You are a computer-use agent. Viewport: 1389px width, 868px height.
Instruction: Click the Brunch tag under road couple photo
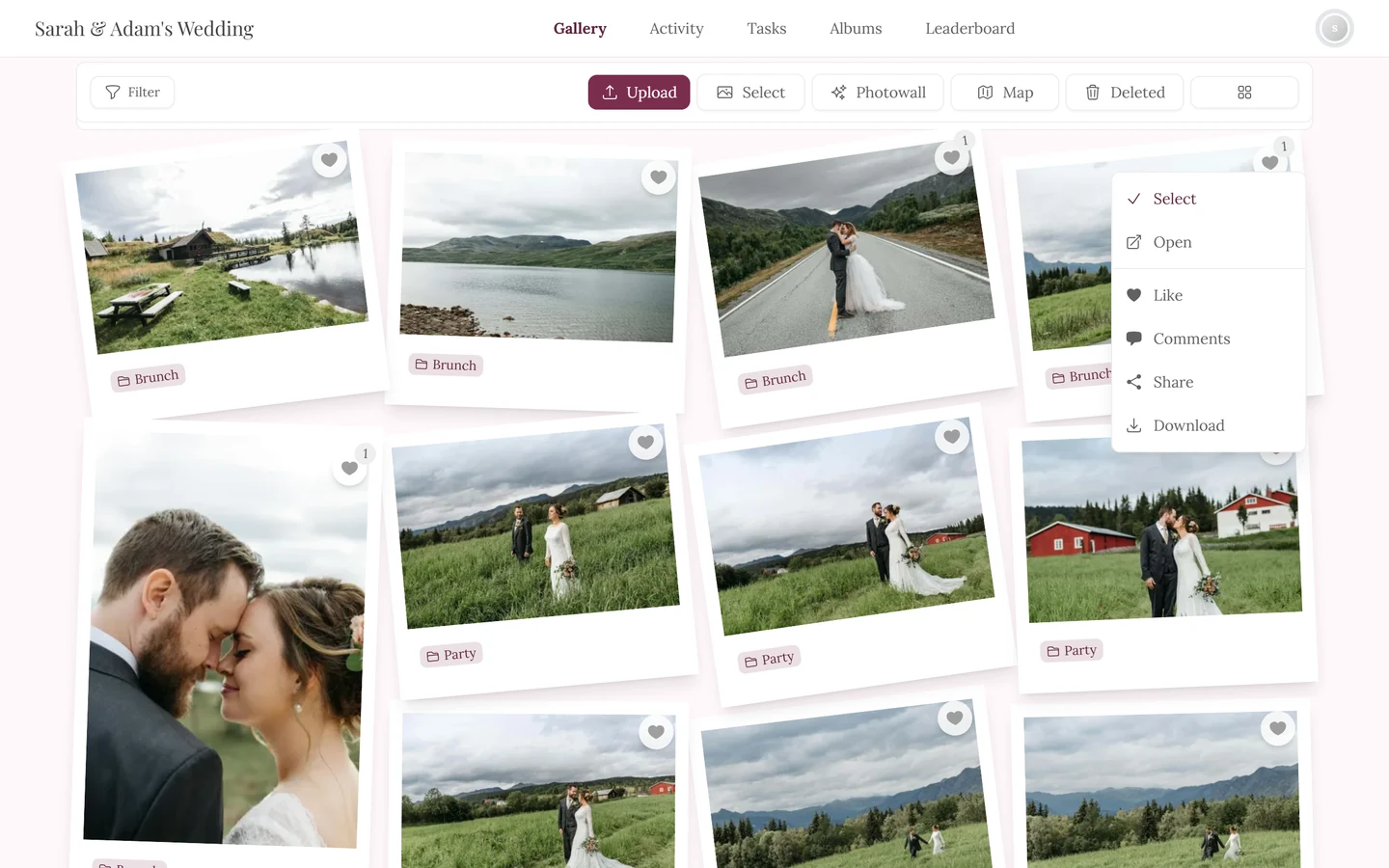pos(776,380)
